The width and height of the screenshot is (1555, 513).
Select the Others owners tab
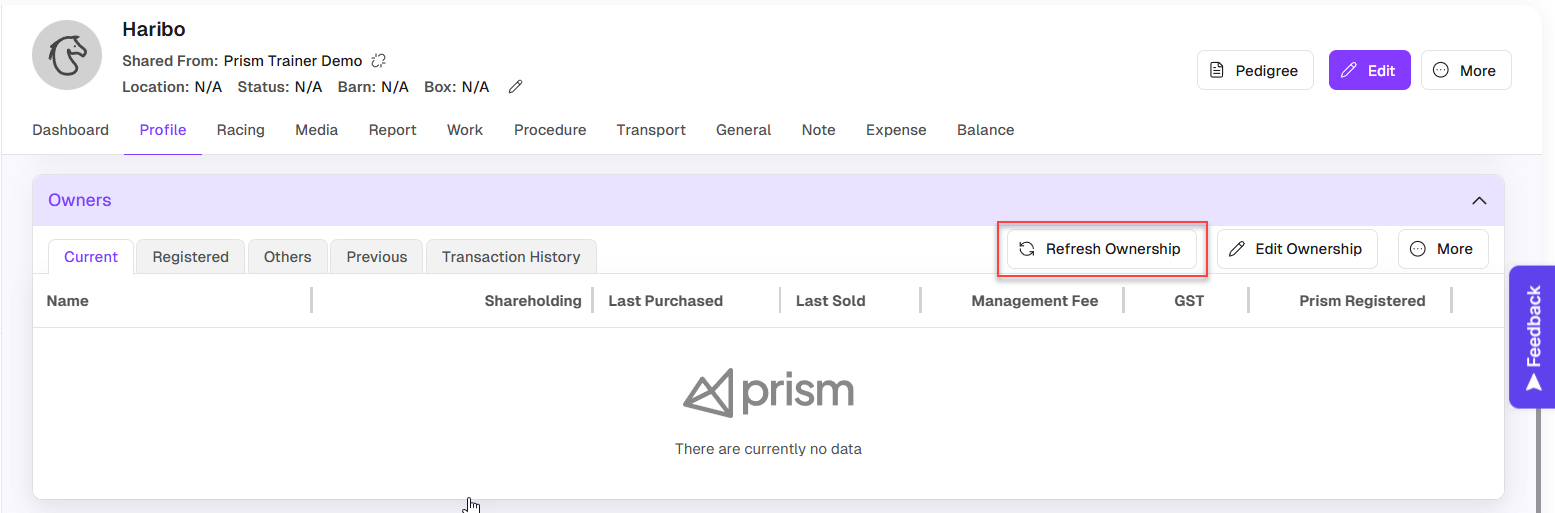[x=287, y=257]
